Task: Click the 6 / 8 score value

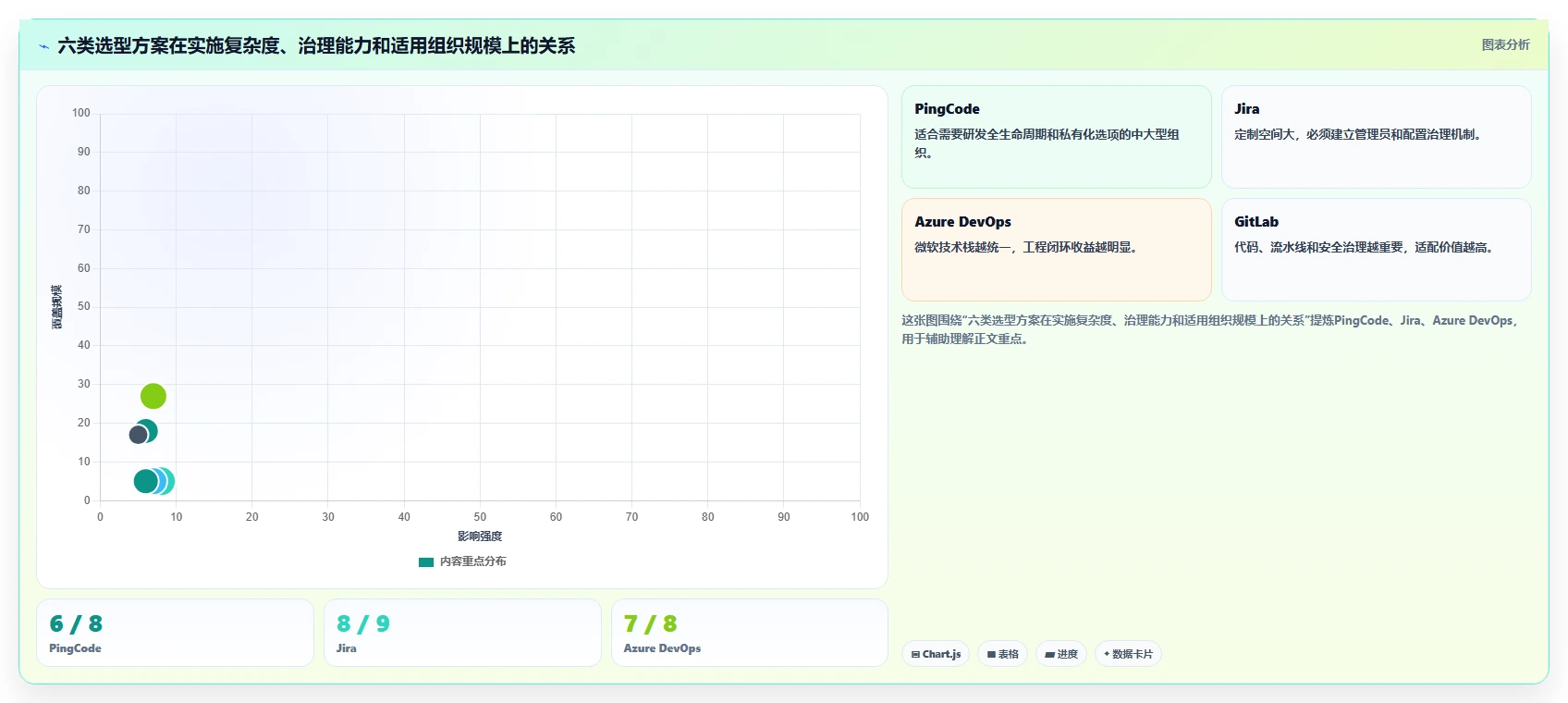Action: [x=76, y=623]
